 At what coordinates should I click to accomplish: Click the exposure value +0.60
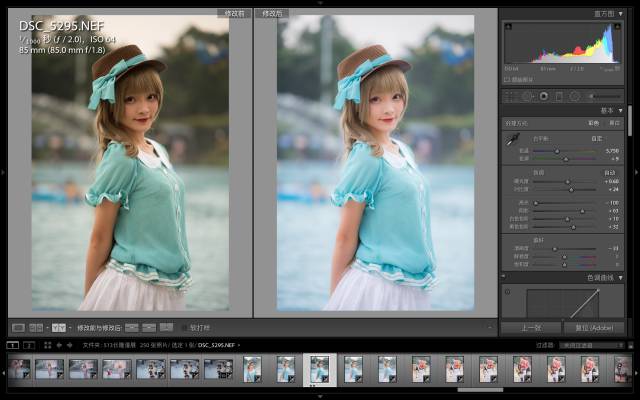[612, 181]
